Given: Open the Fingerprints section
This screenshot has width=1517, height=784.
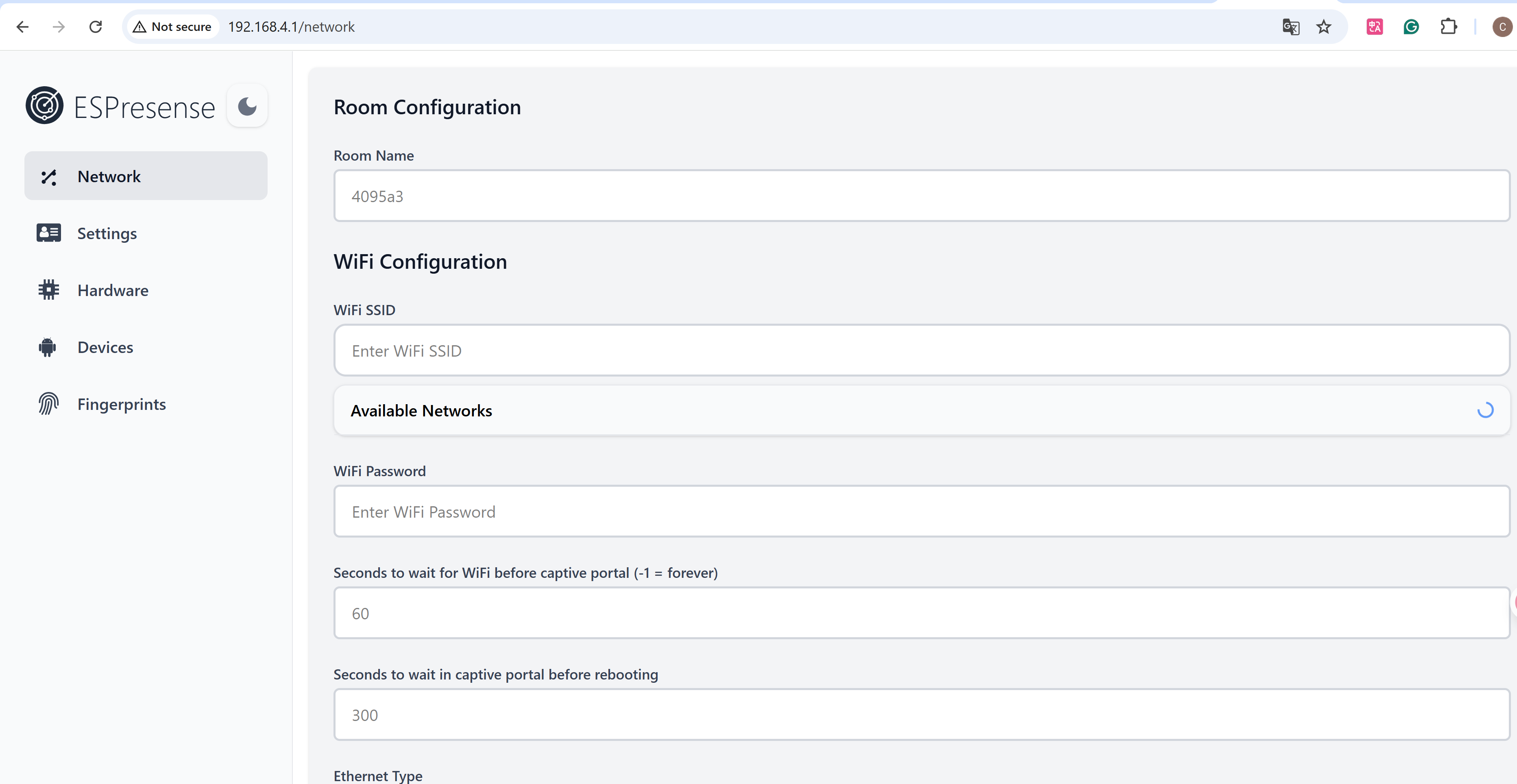Looking at the screenshot, I should 121,404.
